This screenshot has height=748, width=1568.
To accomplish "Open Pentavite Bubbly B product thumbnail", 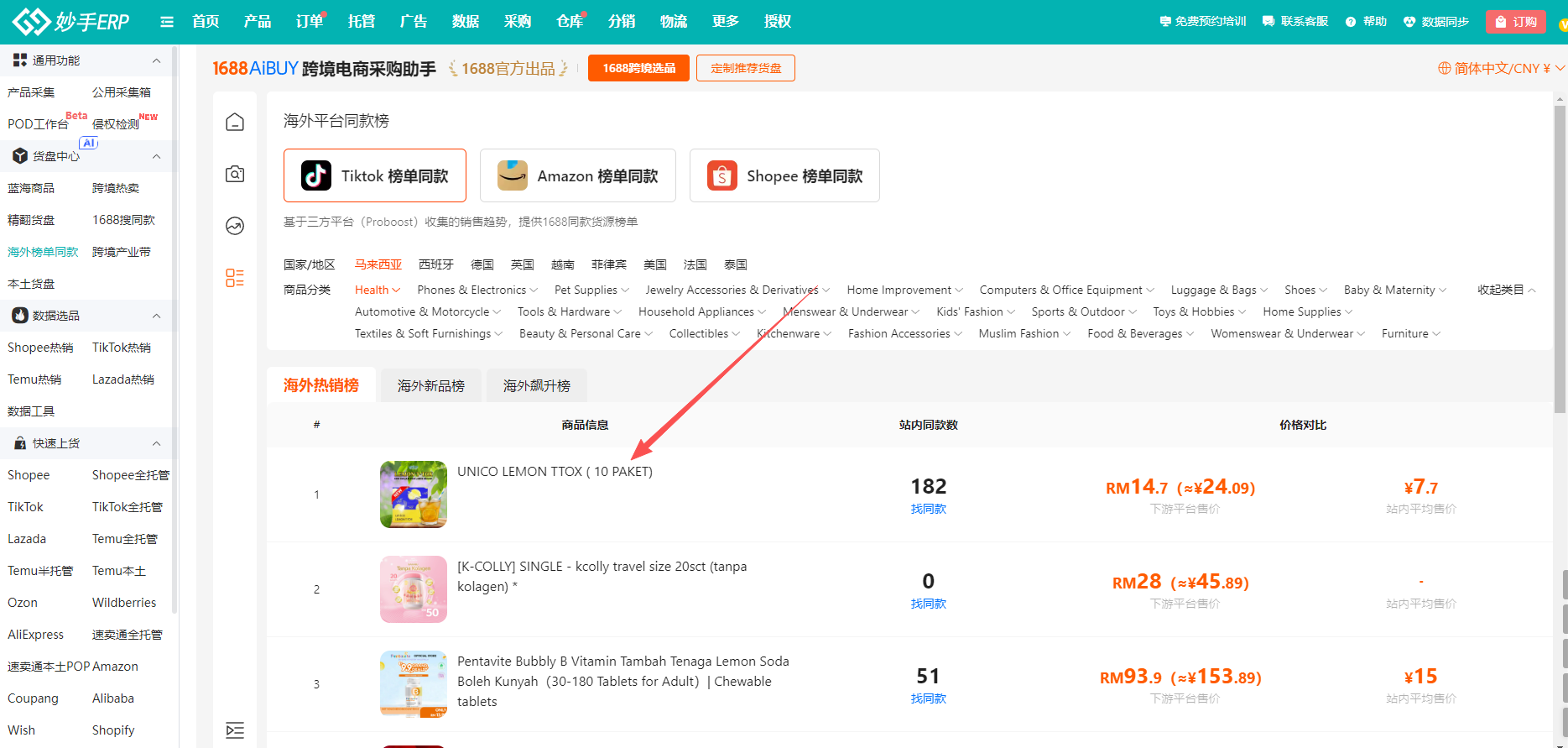I will coord(414,684).
